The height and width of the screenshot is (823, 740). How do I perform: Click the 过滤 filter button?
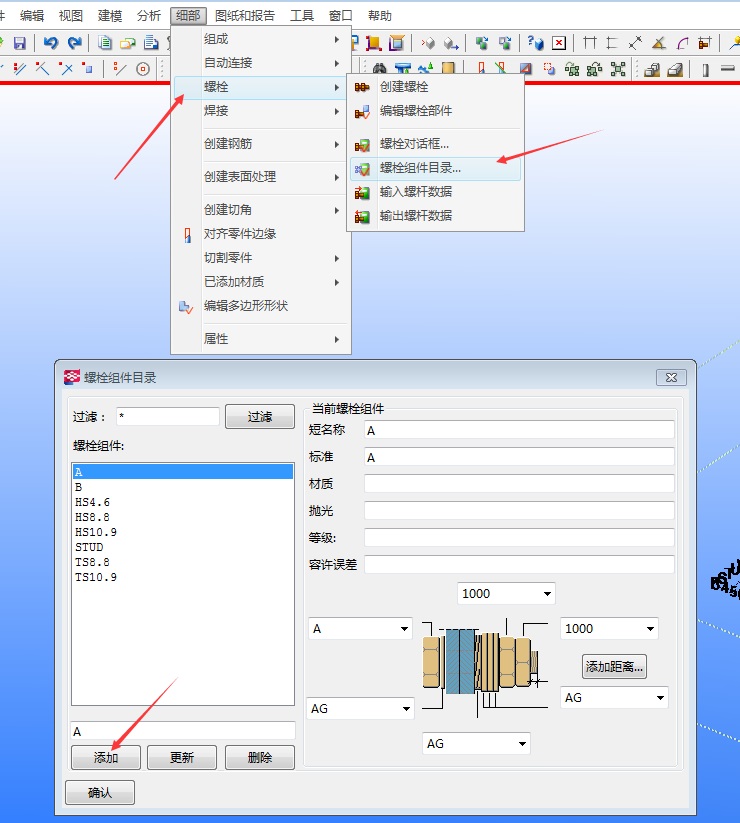pos(260,417)
